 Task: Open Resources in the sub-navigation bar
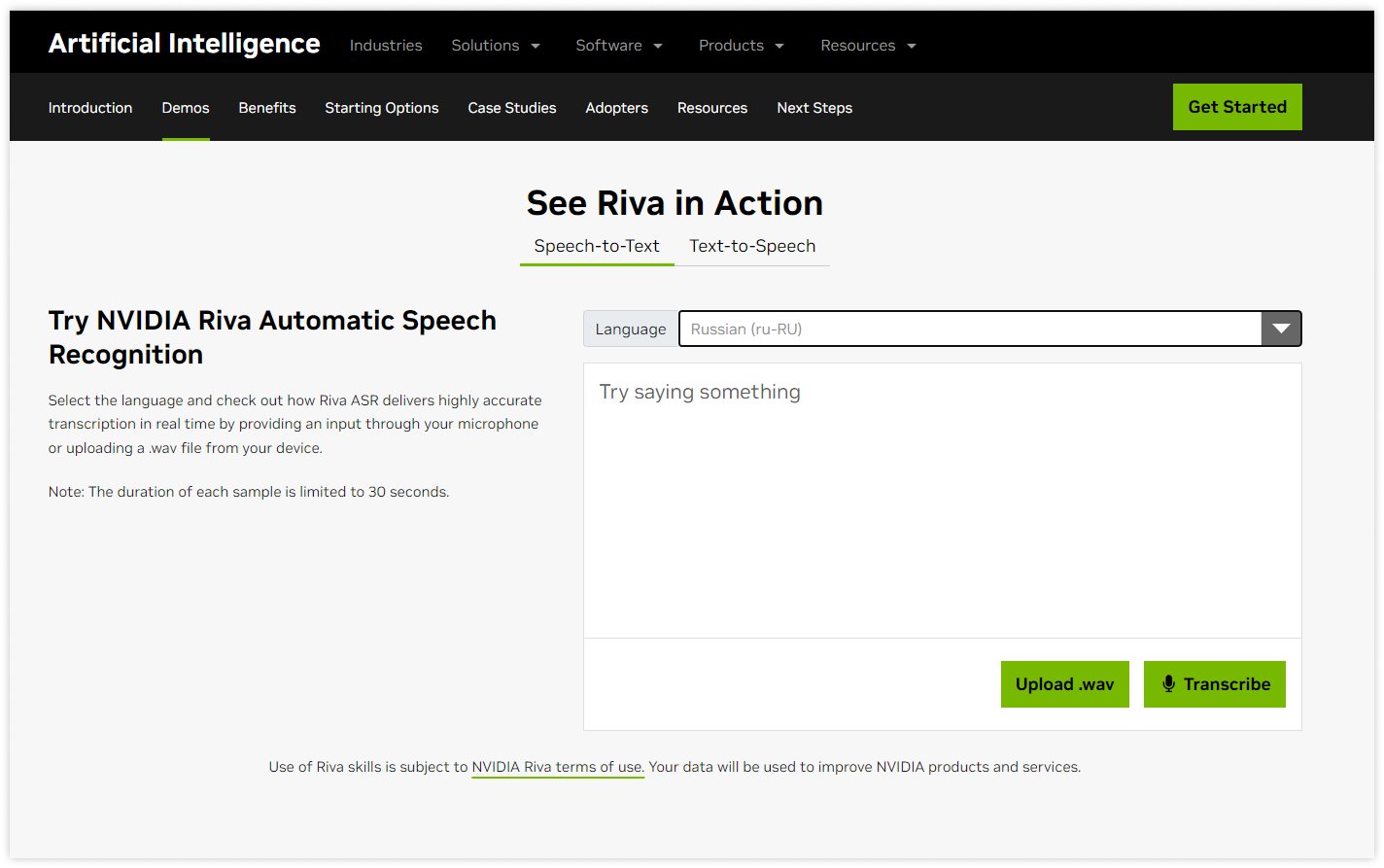tap(712, 108)
